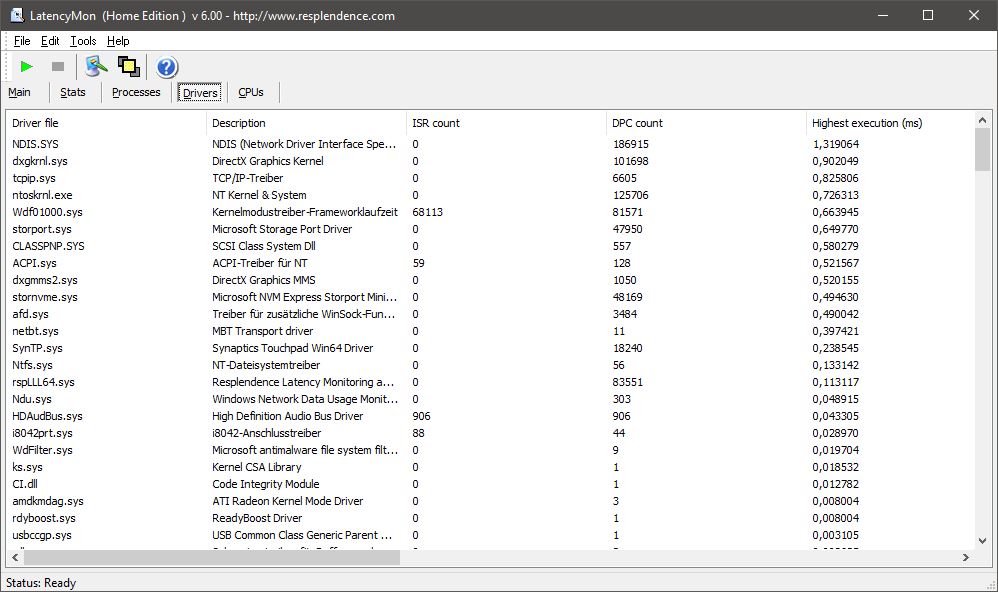Click the vertical scrollbar down arrow
The image size is (998, 592).
pos(982,540)
